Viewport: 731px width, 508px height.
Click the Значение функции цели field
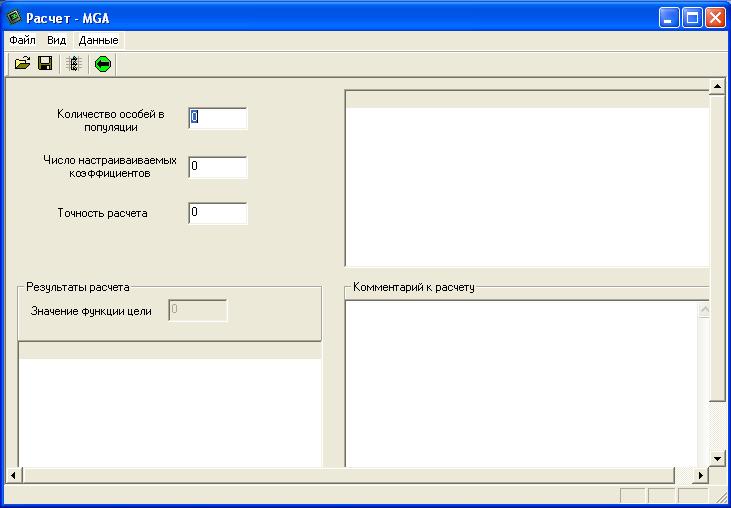click(x=198, y=311)
